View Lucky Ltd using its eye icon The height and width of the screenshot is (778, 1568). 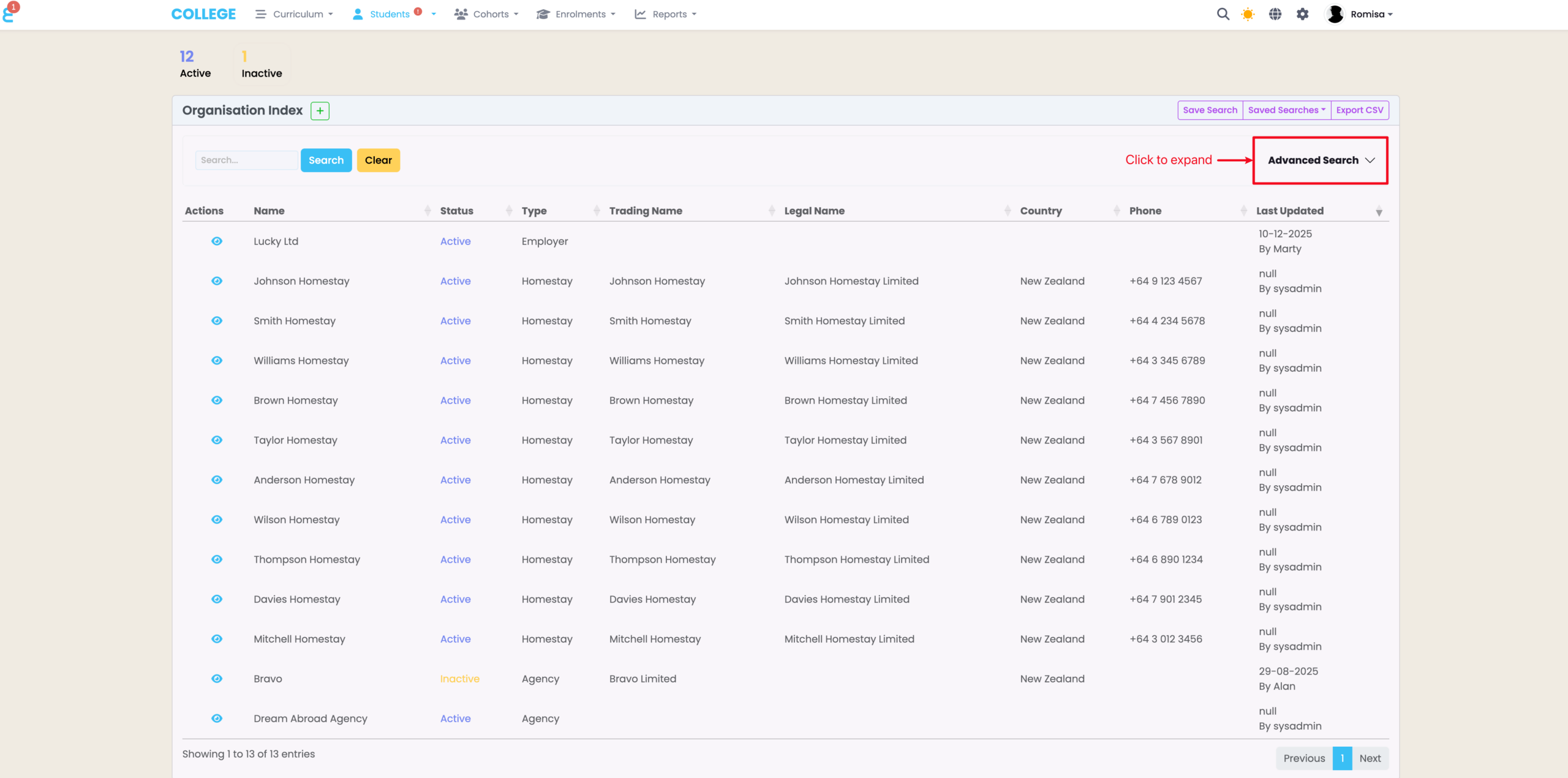(217, 241)
